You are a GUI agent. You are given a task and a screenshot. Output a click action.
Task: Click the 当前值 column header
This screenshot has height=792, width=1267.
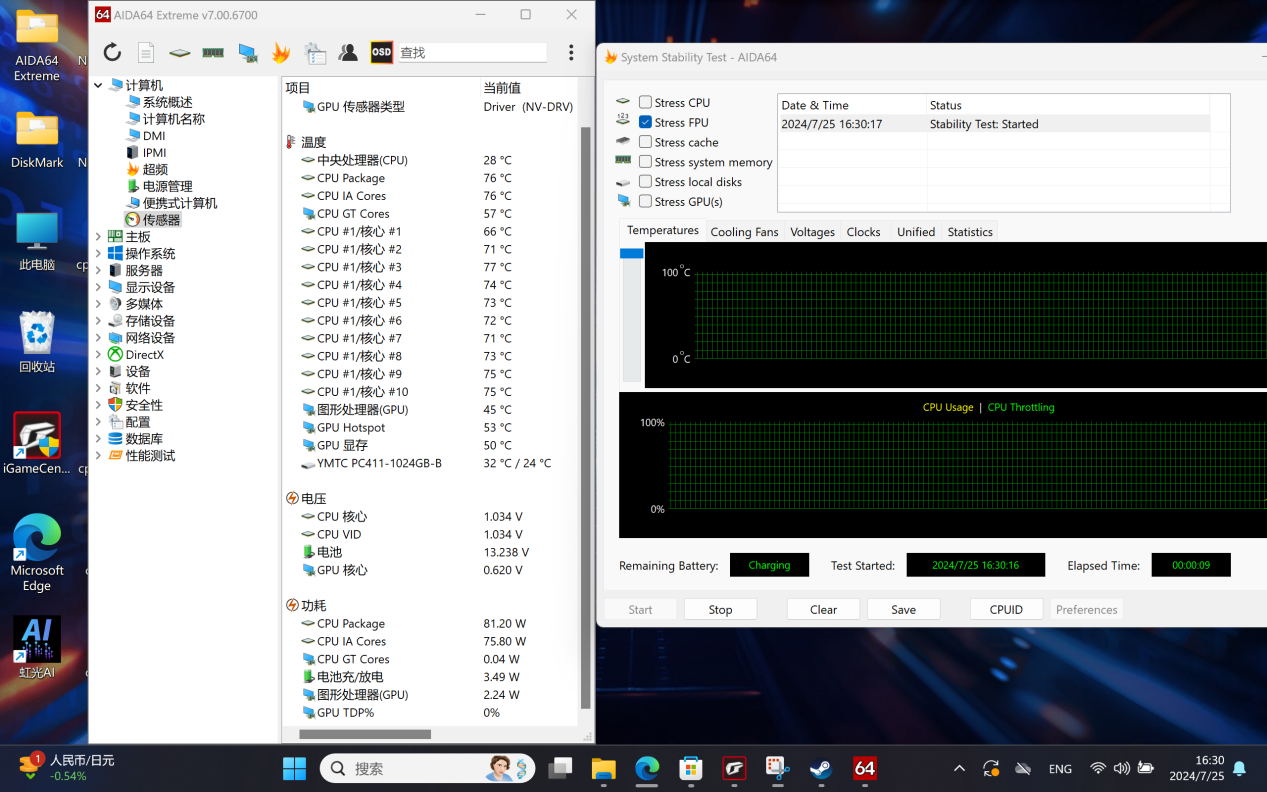pos(529,88)
